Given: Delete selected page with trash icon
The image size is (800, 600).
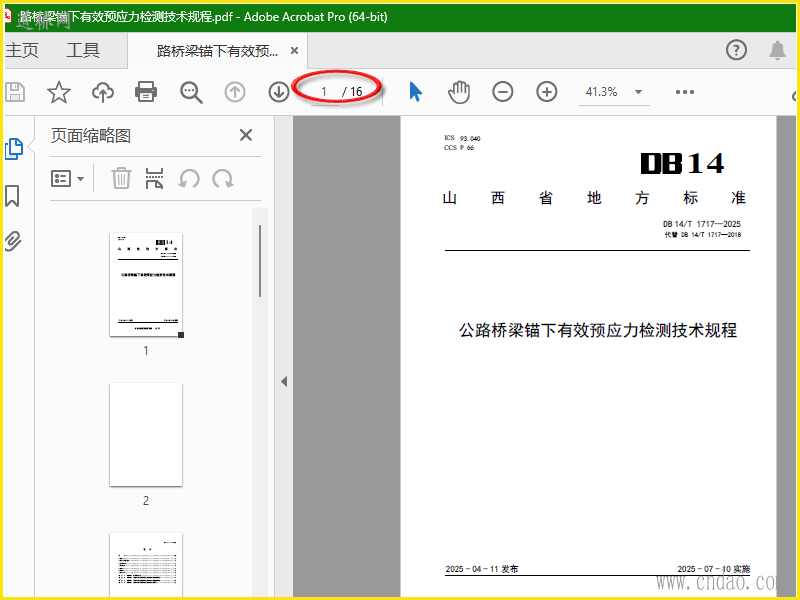Looking at the screenshot, I should (x=121, y=179).
